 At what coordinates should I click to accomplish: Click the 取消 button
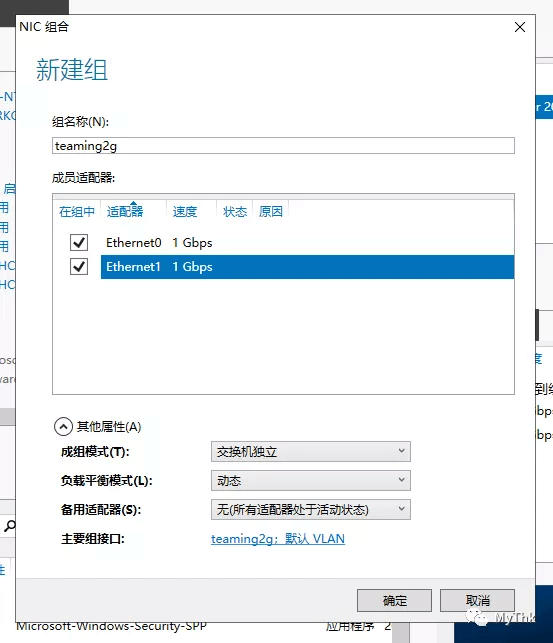pyautogui.click(x=478, y=601)
